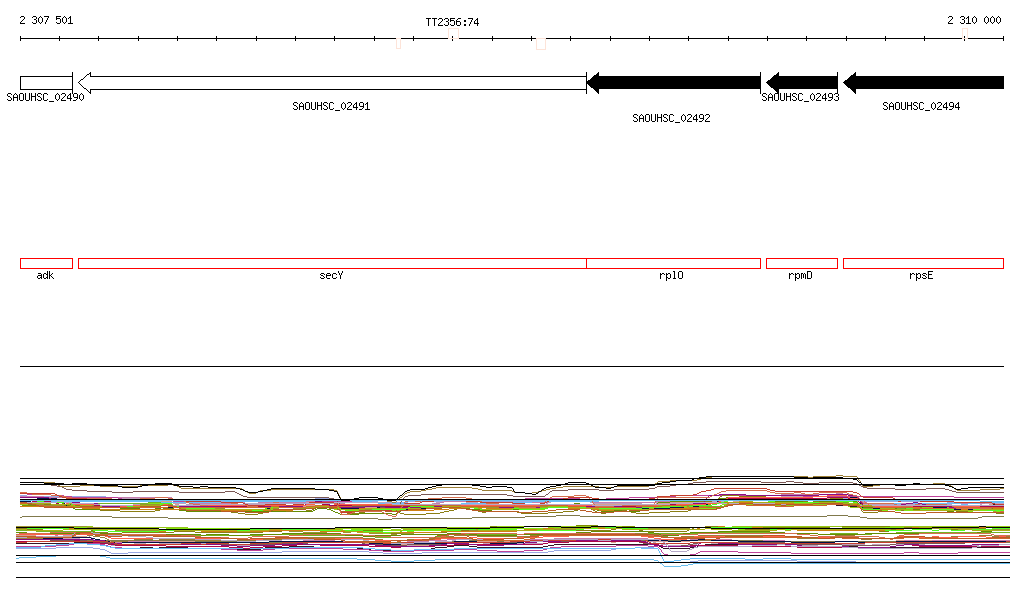Image resolution: width=1024 pixels, height=611 pixels.
Task: Select the SAOUHSC_02492 black gene arrow
Action: coord(673,83)
